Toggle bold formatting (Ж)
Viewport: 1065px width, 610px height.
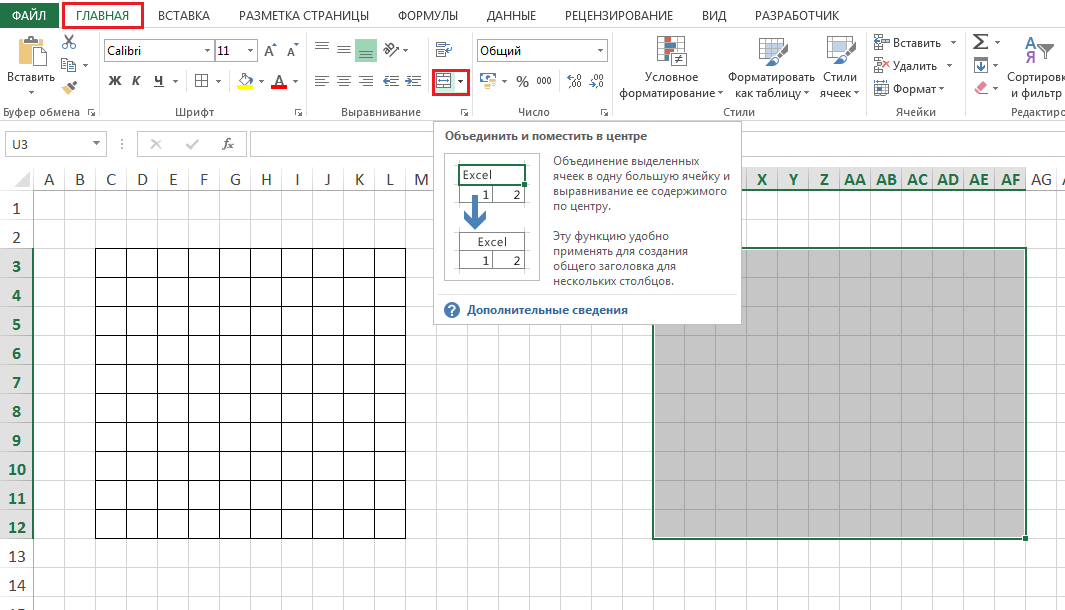tap(115, 81)
